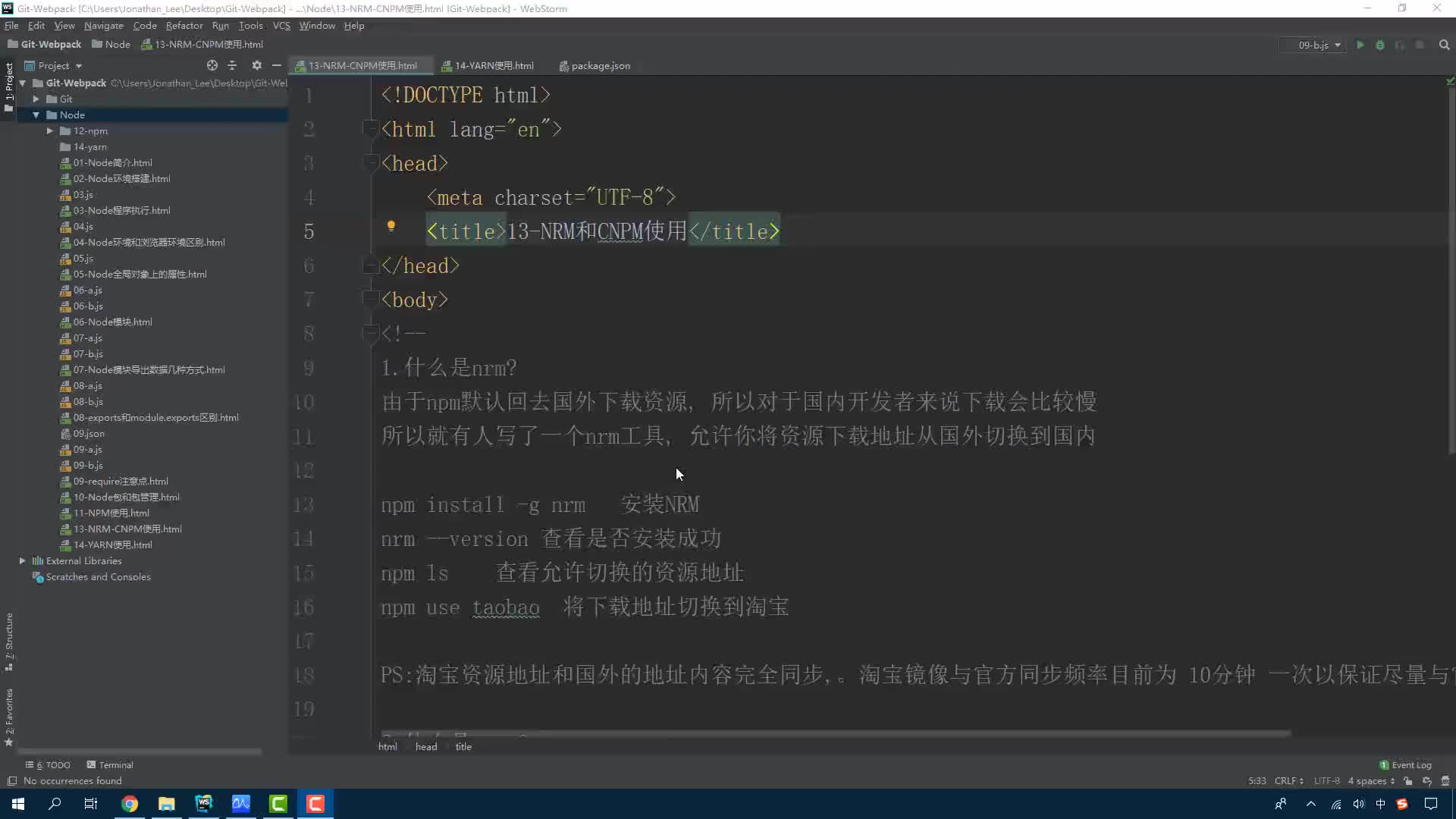Expand External Libraries node
The width and height of the screenshot is (1456, 819).
click(23, 560)
